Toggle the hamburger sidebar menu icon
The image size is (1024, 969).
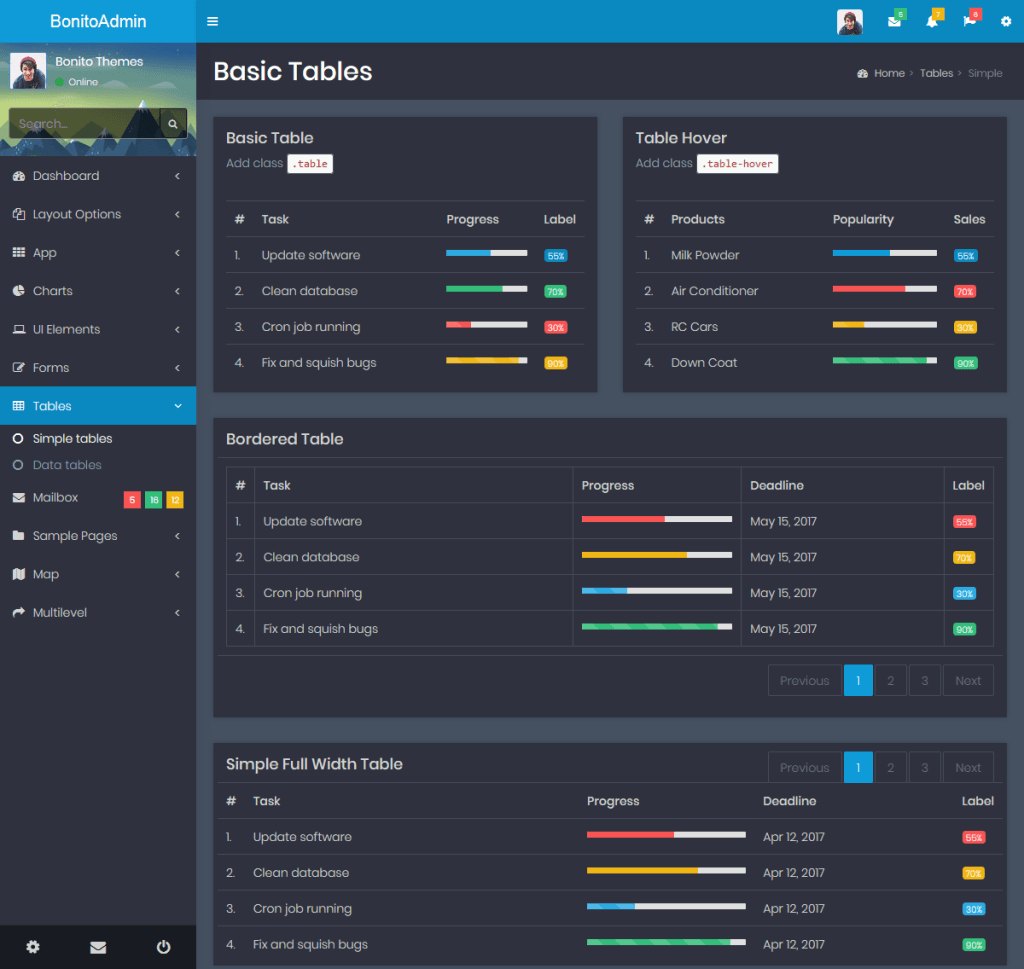click(212, 22)
